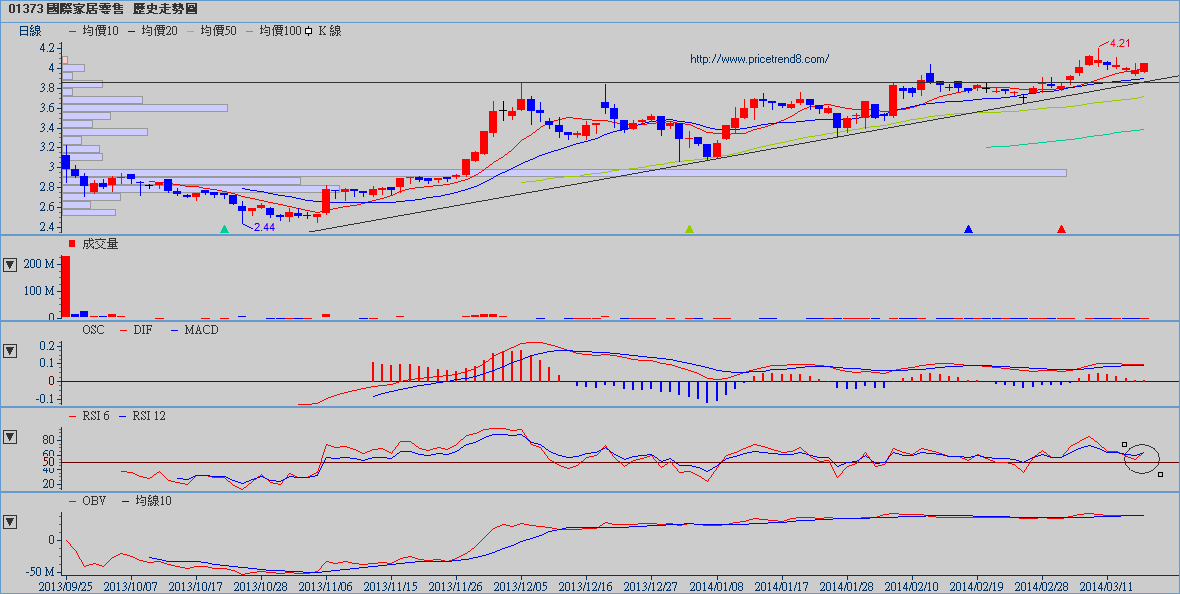Viewport: 1180px width, 594px height.
Task: Click the red triangle marker near 2014/02/28
Action: (1061, 229)
